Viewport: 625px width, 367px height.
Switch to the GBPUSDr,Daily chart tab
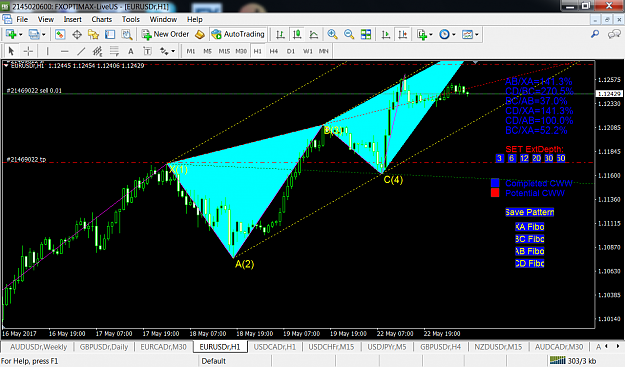coord(104,347)
